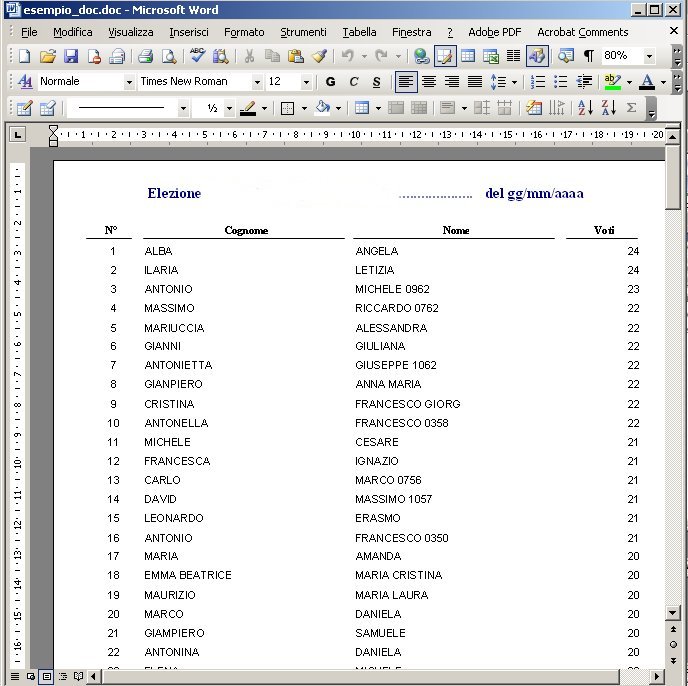
Task: Toggle underline with the S button
Action: tap(376, 82)
